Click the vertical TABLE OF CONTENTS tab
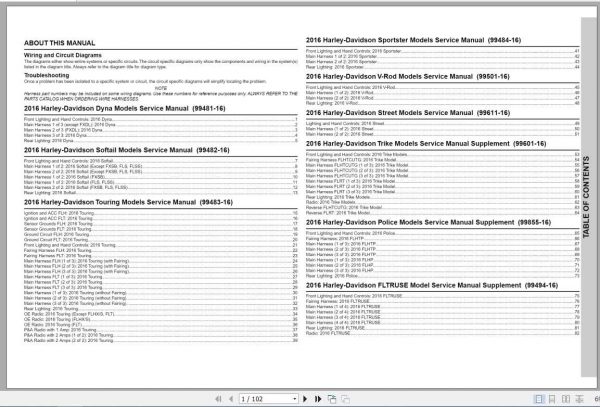The width and height of the screenshot is (600, 407). click(586, 197)
